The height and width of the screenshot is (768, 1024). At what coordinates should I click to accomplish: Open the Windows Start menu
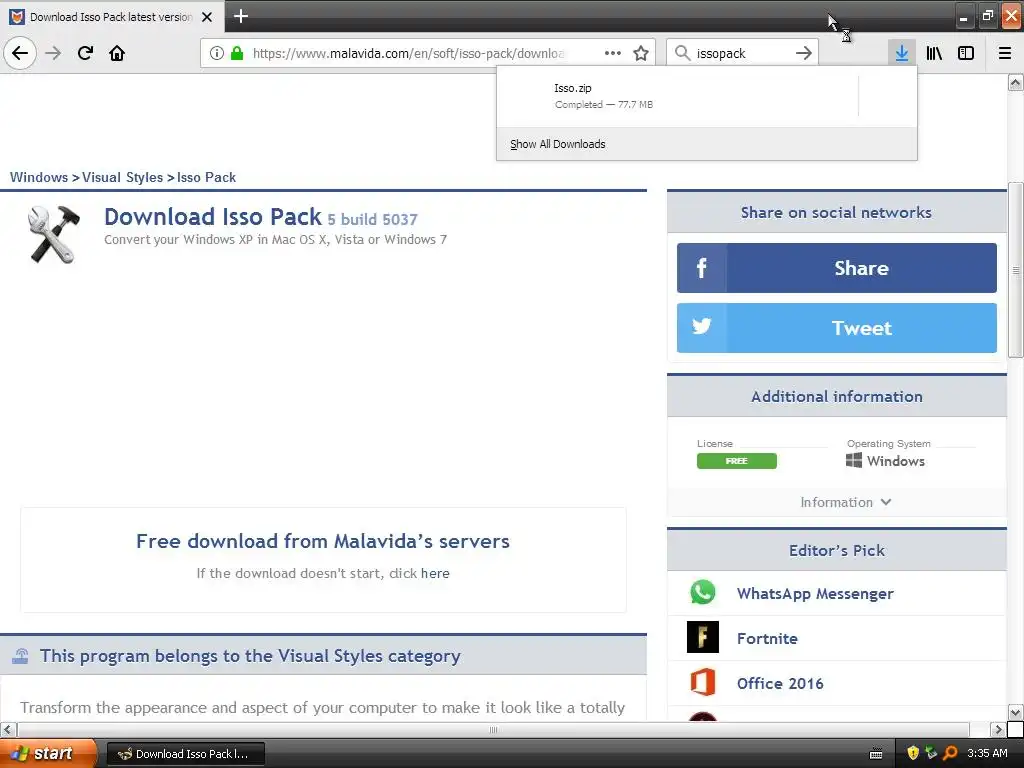pos(48,754)
